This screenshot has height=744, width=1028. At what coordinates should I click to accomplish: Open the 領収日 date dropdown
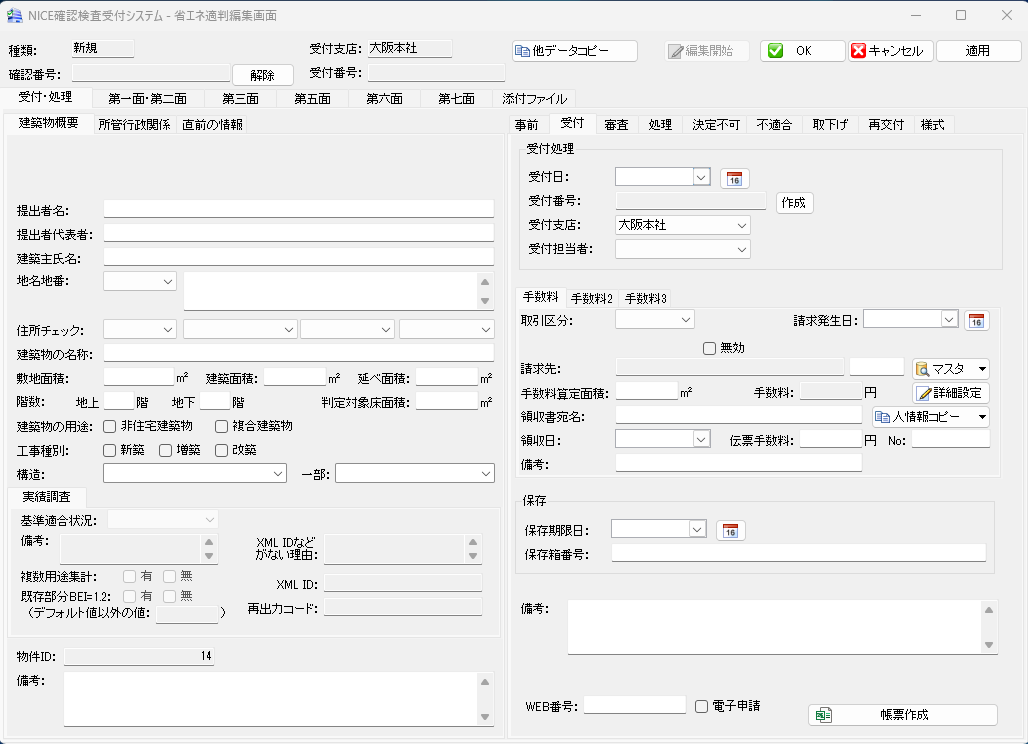pyautogui.click(x=702, y=439)
